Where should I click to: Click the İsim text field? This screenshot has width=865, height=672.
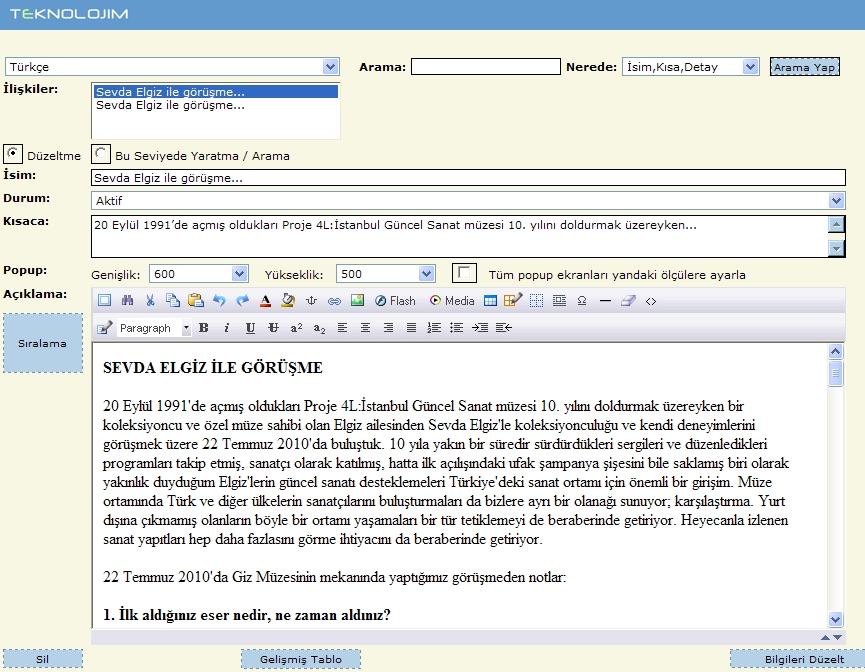(x=468, y=178)
